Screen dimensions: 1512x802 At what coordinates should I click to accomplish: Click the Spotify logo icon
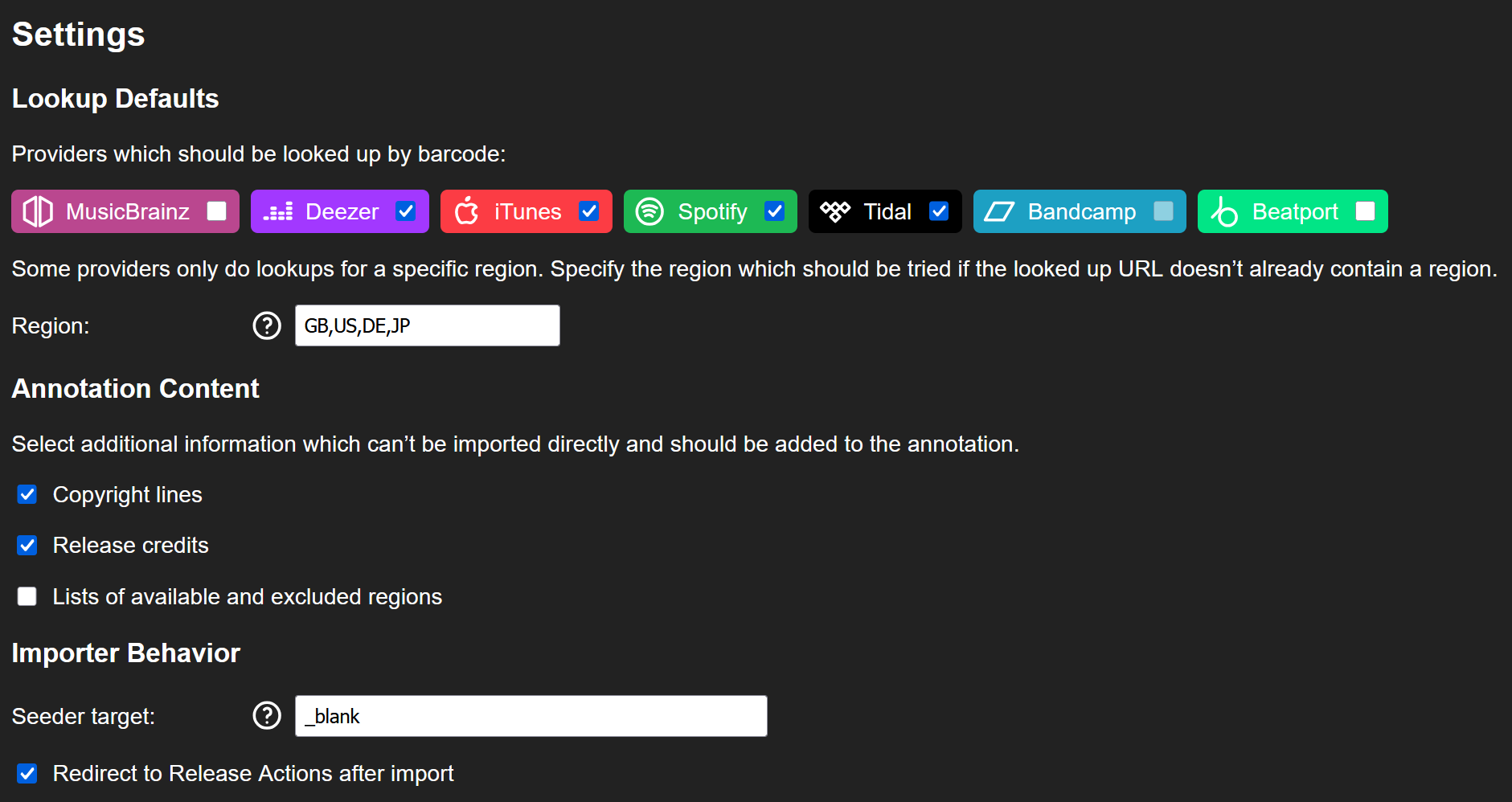pyautogui.click(x=649, y=211)
